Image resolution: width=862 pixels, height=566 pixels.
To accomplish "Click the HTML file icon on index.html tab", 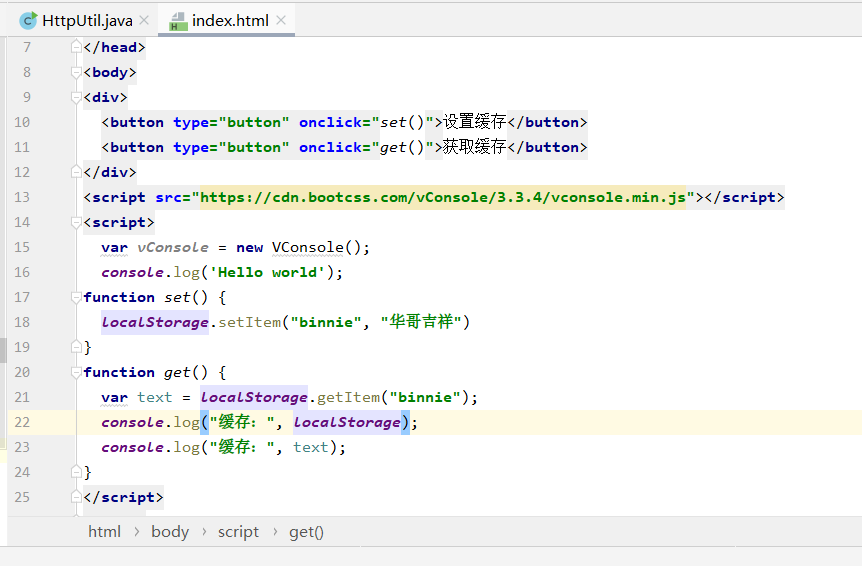I will click(x=178, y=21).
